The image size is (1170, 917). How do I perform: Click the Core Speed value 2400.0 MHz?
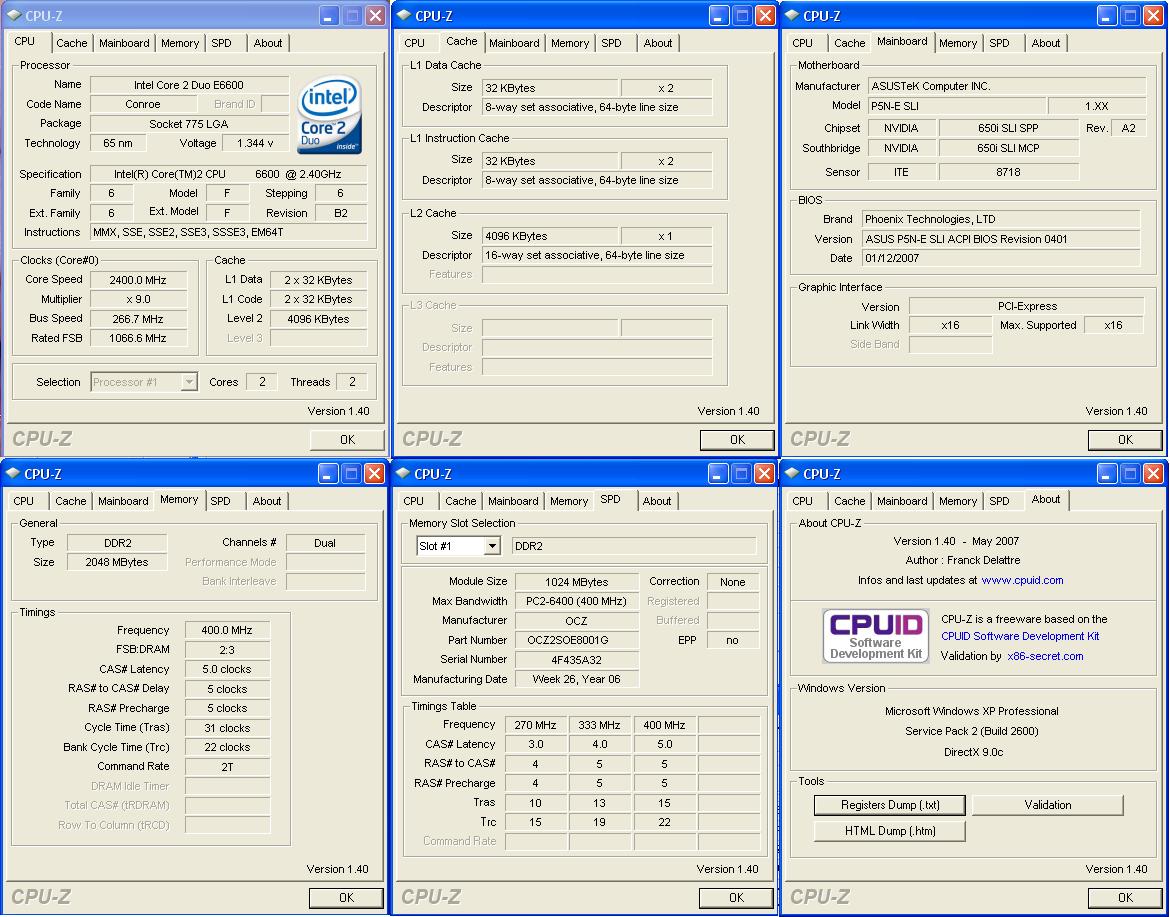coord(138,281)
